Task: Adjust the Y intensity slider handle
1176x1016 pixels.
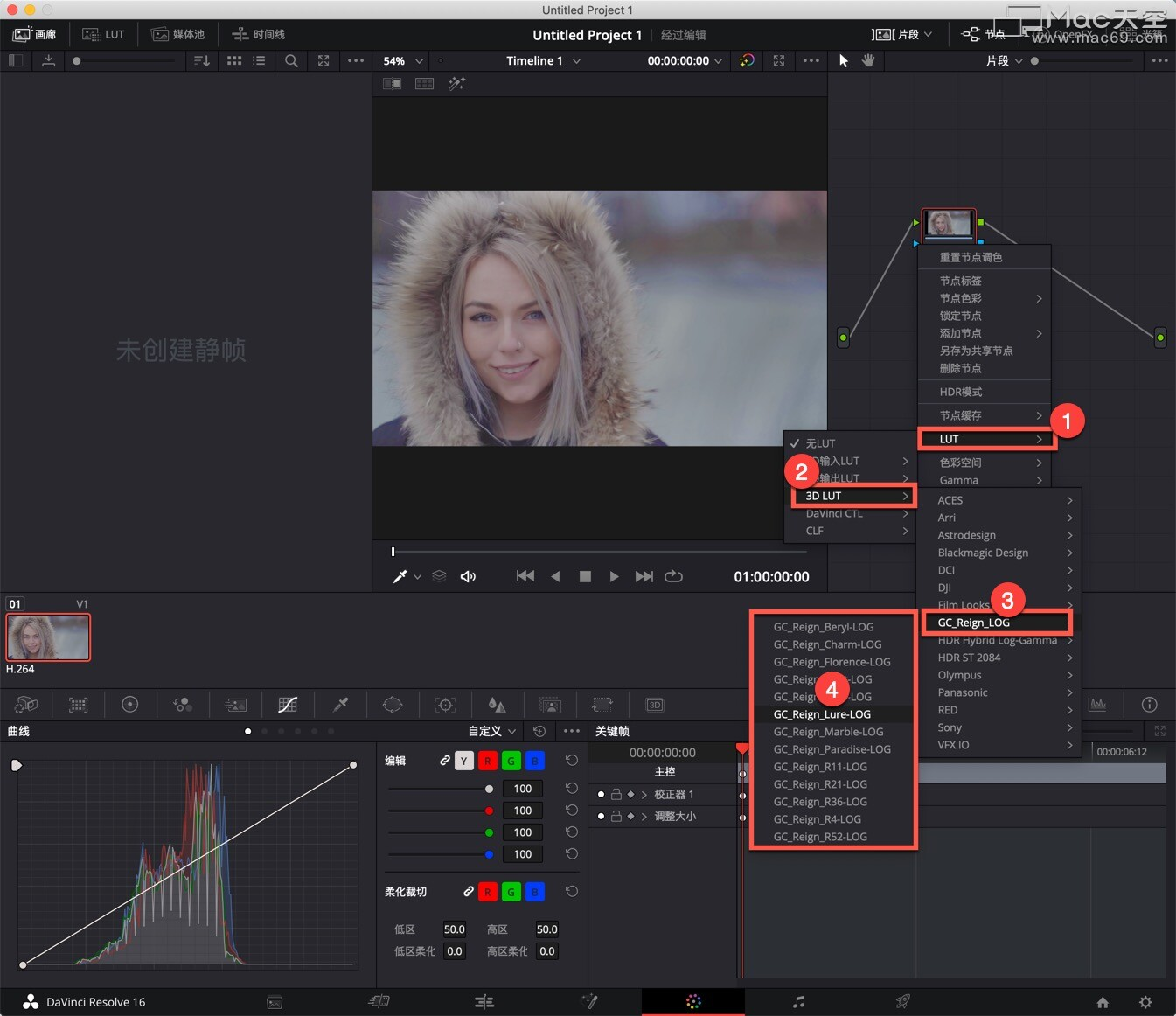Action: click(x=489, y=789)
